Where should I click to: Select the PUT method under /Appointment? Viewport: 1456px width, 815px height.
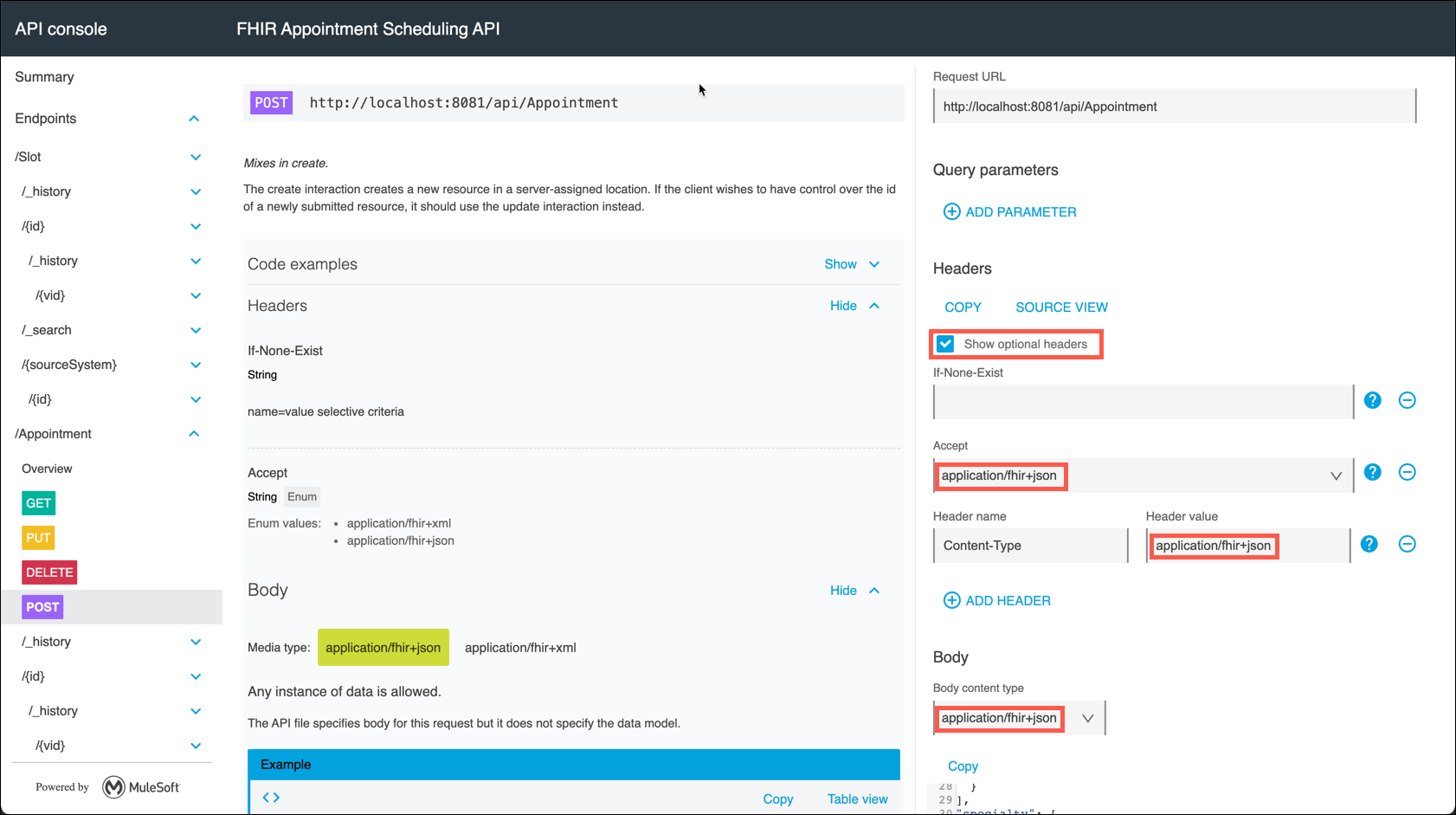[38, 538]
